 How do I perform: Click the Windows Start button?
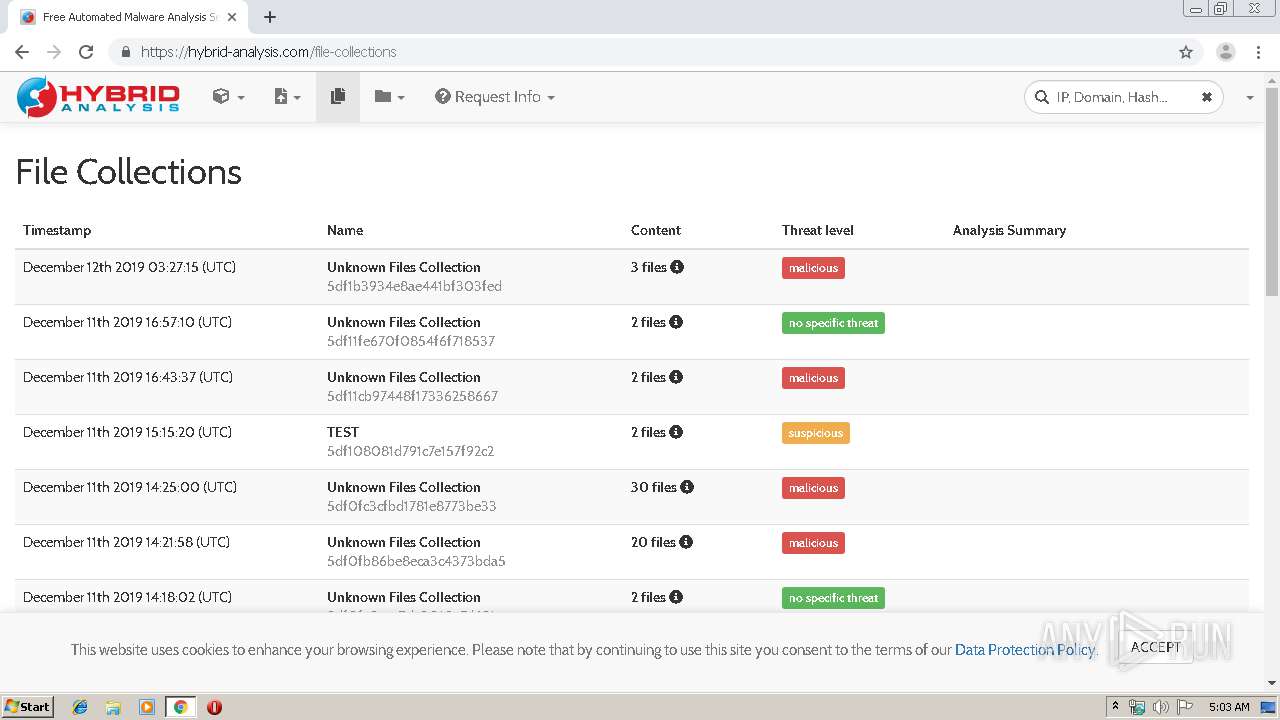point(28,706)
